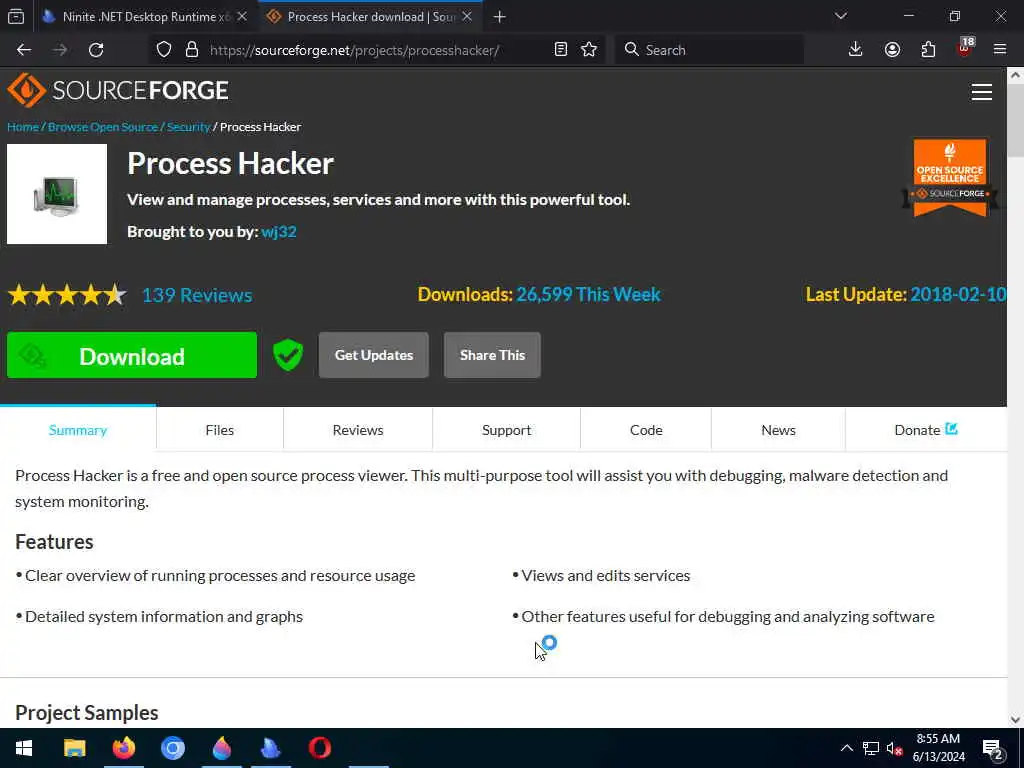
Task: Open Firefox View icon at tab bar start
Action: (x=16, y=17)
